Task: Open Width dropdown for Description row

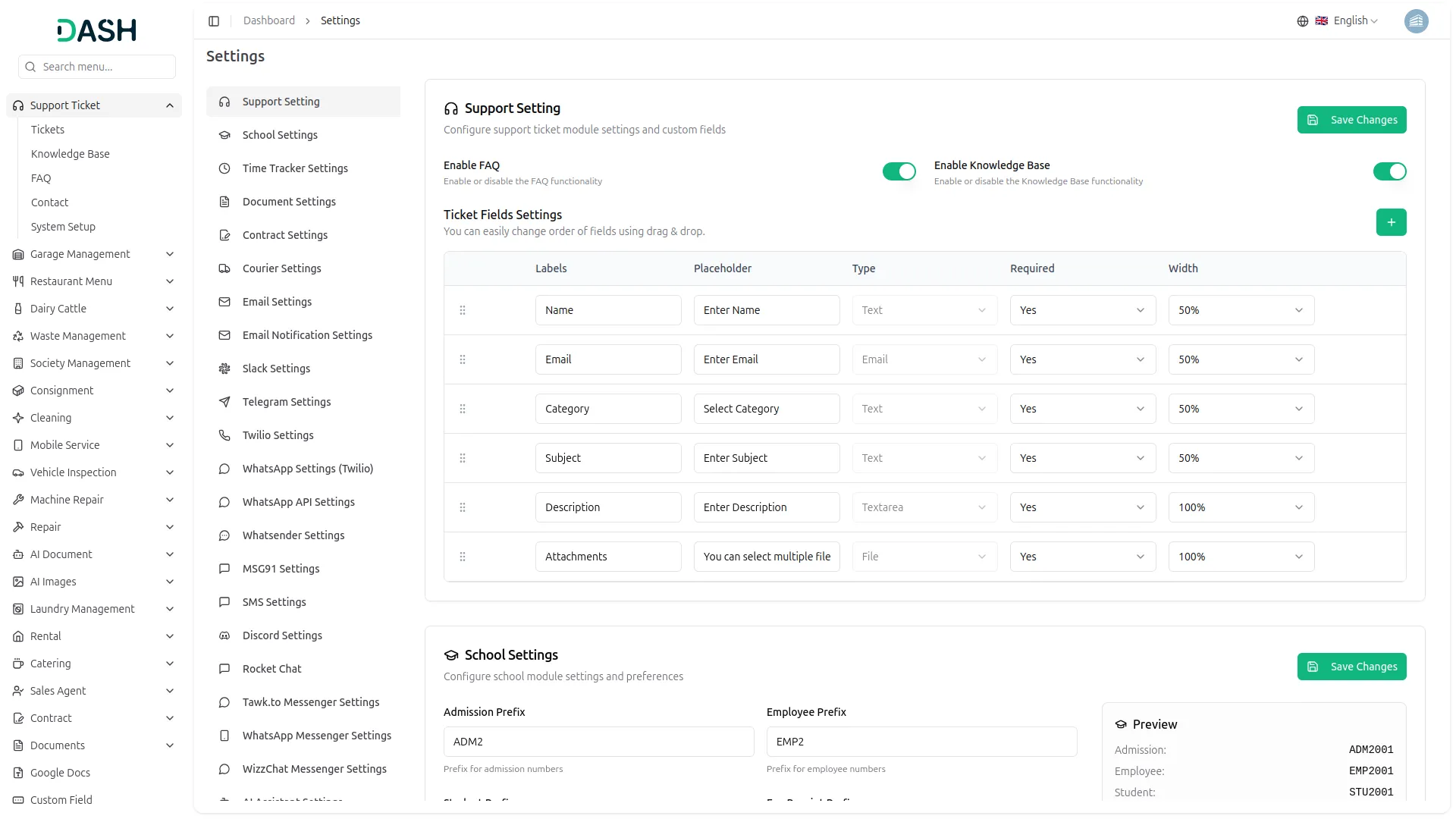Action: (x=1241, y=507)
